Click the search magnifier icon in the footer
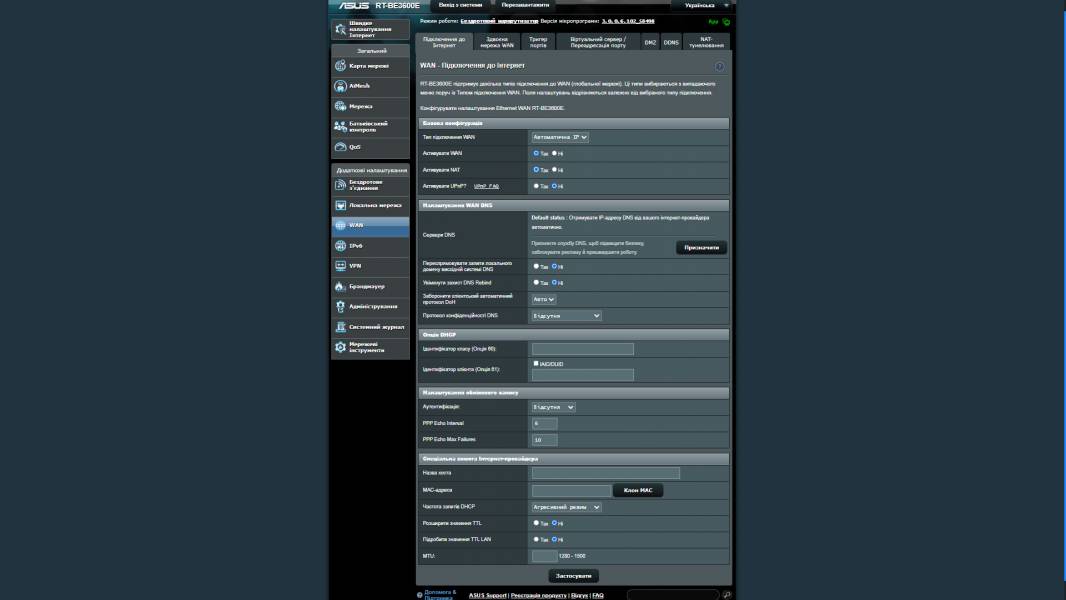 (727, 595)
